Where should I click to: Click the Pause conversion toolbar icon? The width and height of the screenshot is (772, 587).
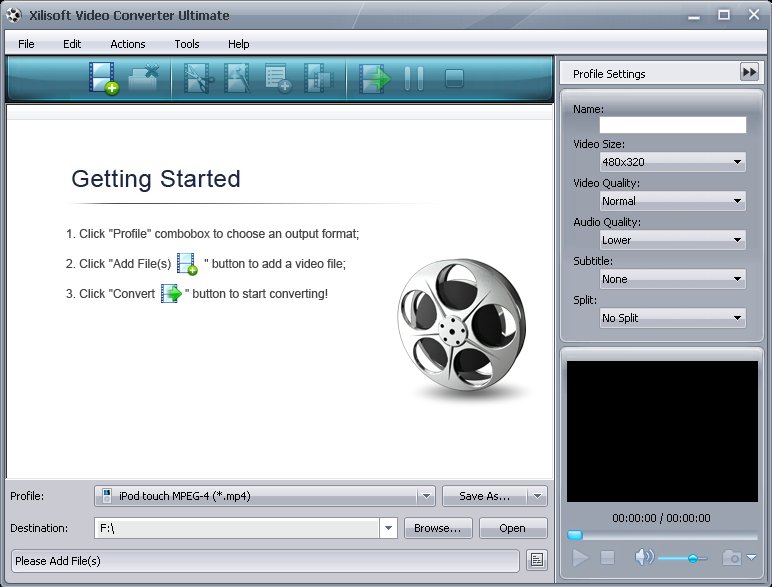coord(413,78)
